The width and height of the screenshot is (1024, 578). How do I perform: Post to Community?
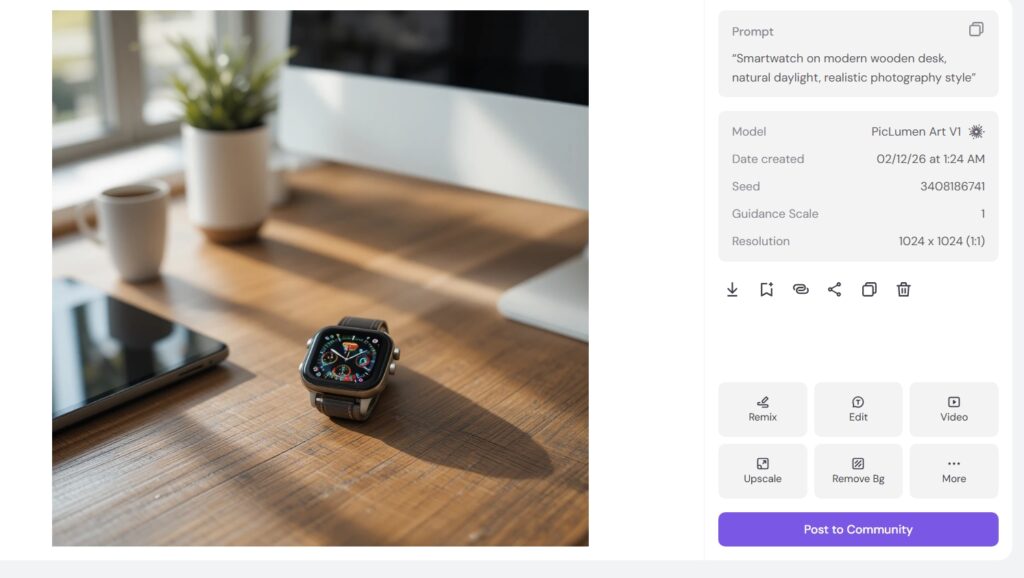click(858, 529)
